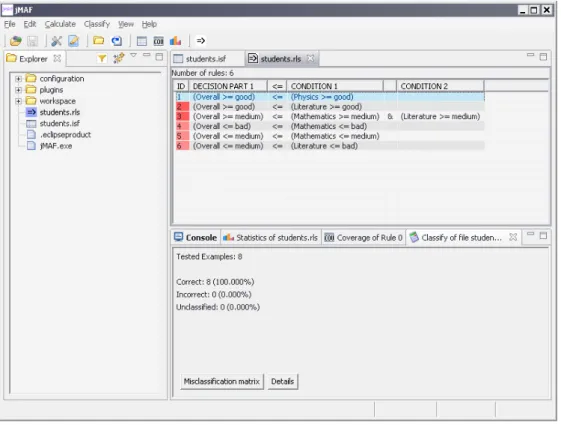Expand the plugins folder
This screenshot has width=561, height=425.
(18, 90)
